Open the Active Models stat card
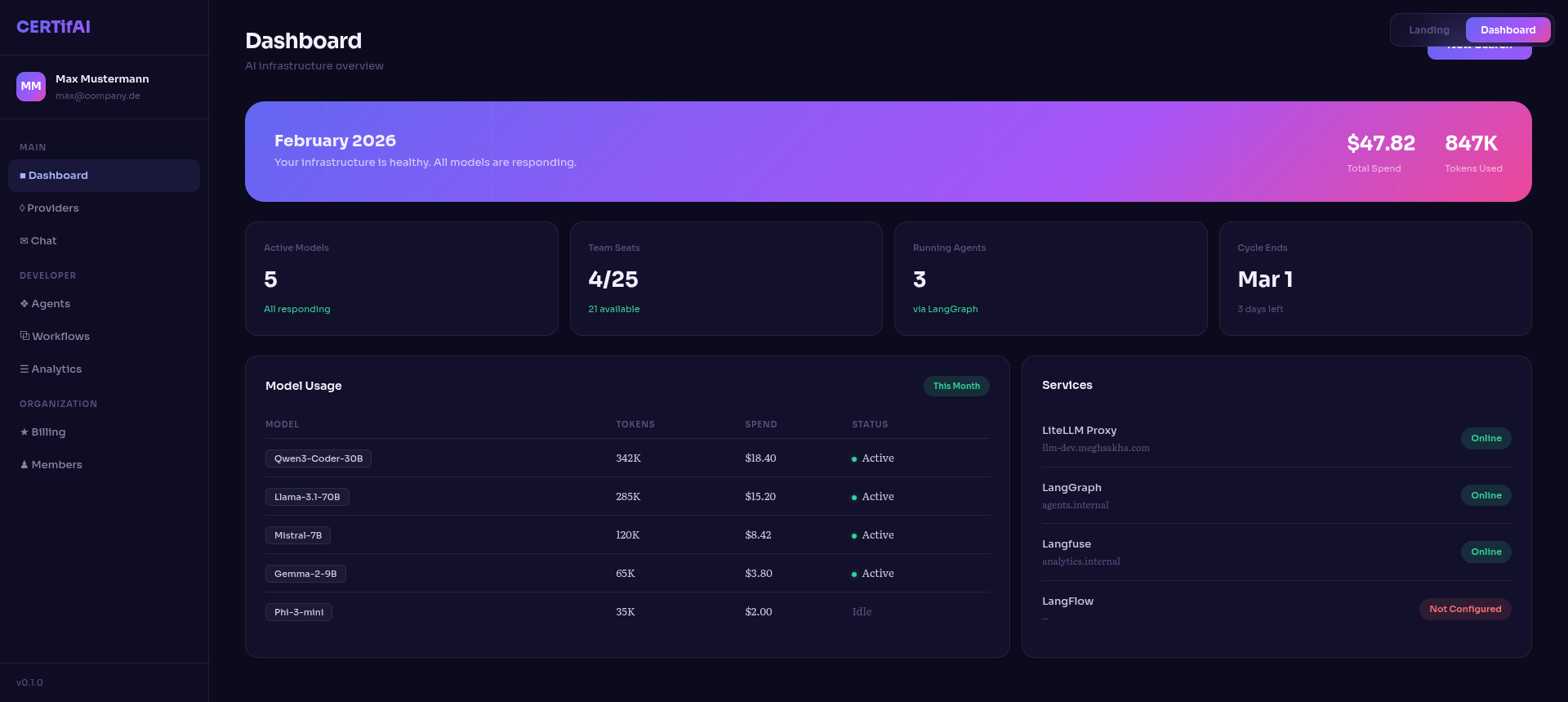The image size is (1568, 702). coord(401,279)
